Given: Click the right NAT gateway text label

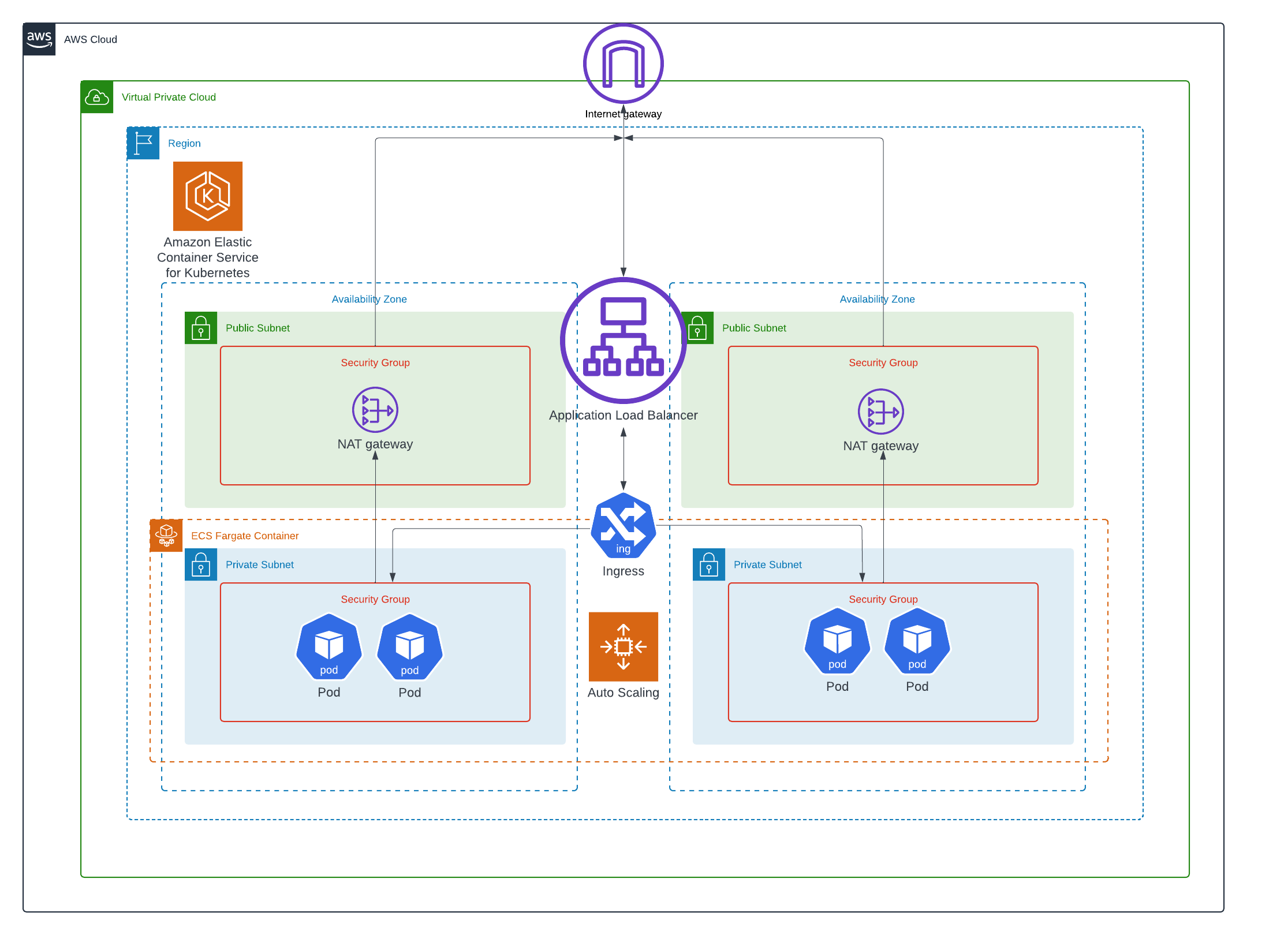Looking at the screenshot, I should [881, 446].
